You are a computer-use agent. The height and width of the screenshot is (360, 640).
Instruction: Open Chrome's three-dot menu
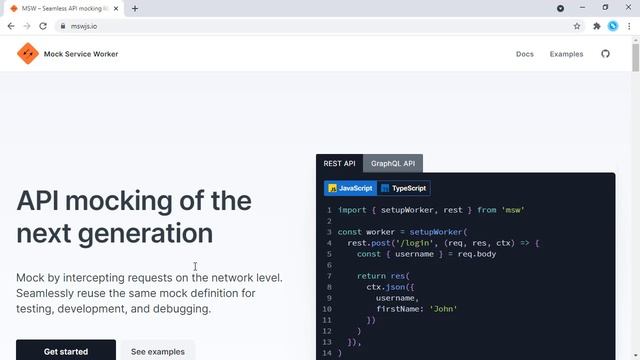(629, 26)
